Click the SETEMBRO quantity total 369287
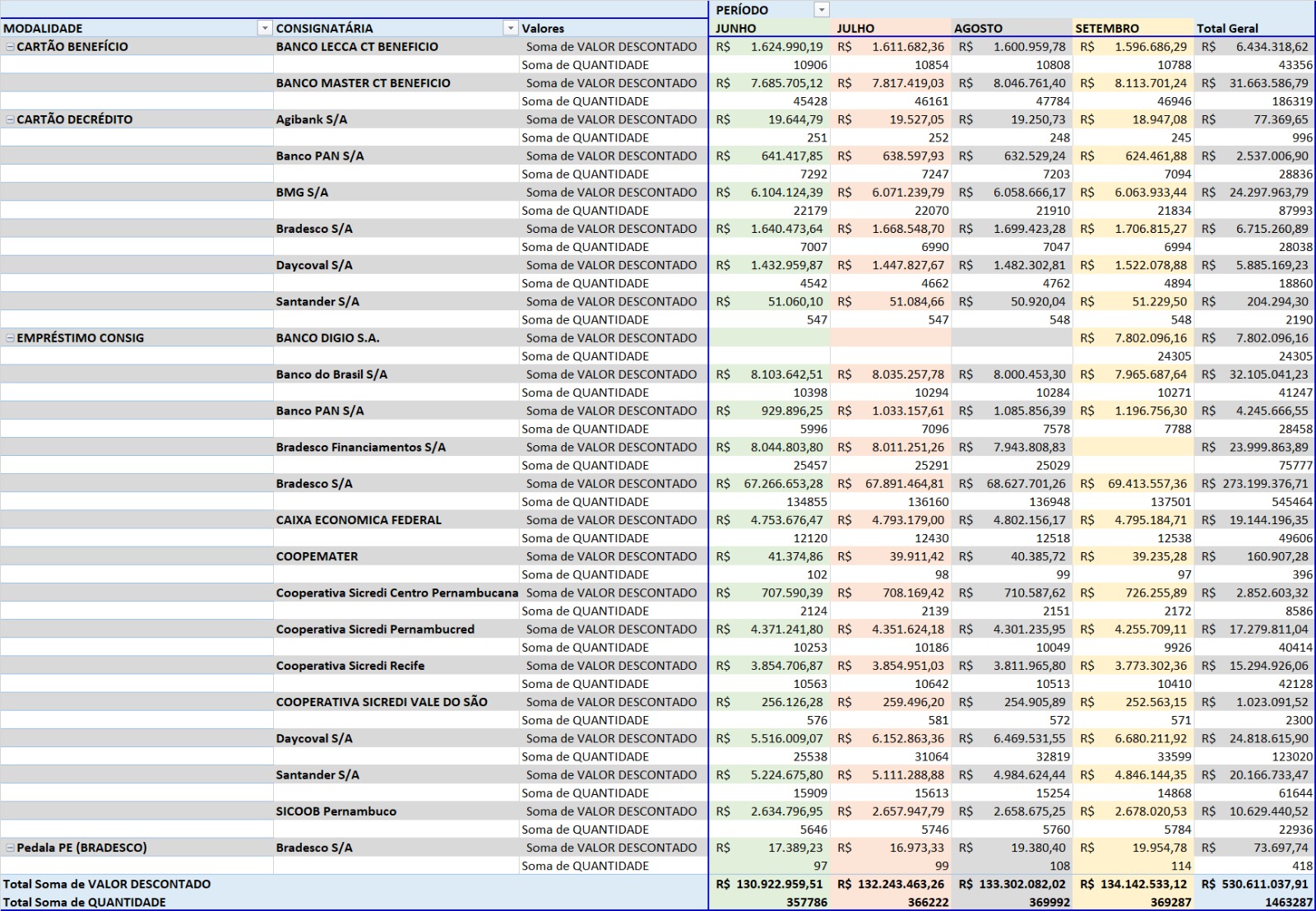Image resolution: width=1316 pixels, height=911 pixels. pyautogui.click(x=1170, y=902)
